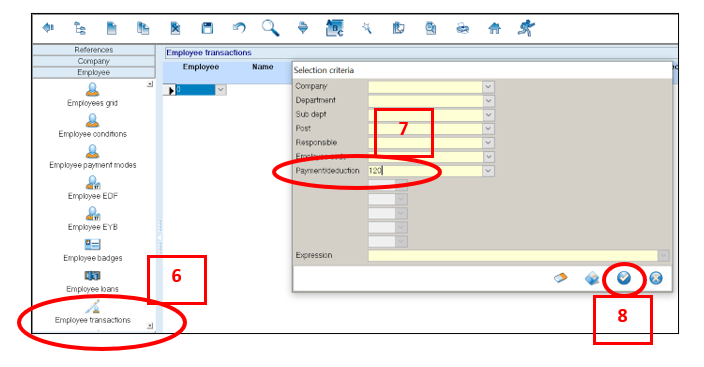The width and height of the screenshot is (704, 367).
Task: Click the home icon in toolbar
Action: point(494,28)
